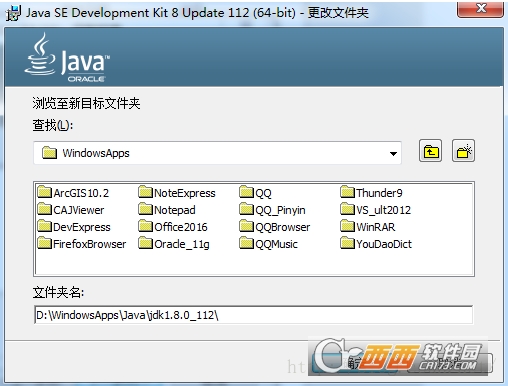Select the VS_ult2012 folder
The width and height of the screenshot is (508, 386).
[x=376, y=210]
